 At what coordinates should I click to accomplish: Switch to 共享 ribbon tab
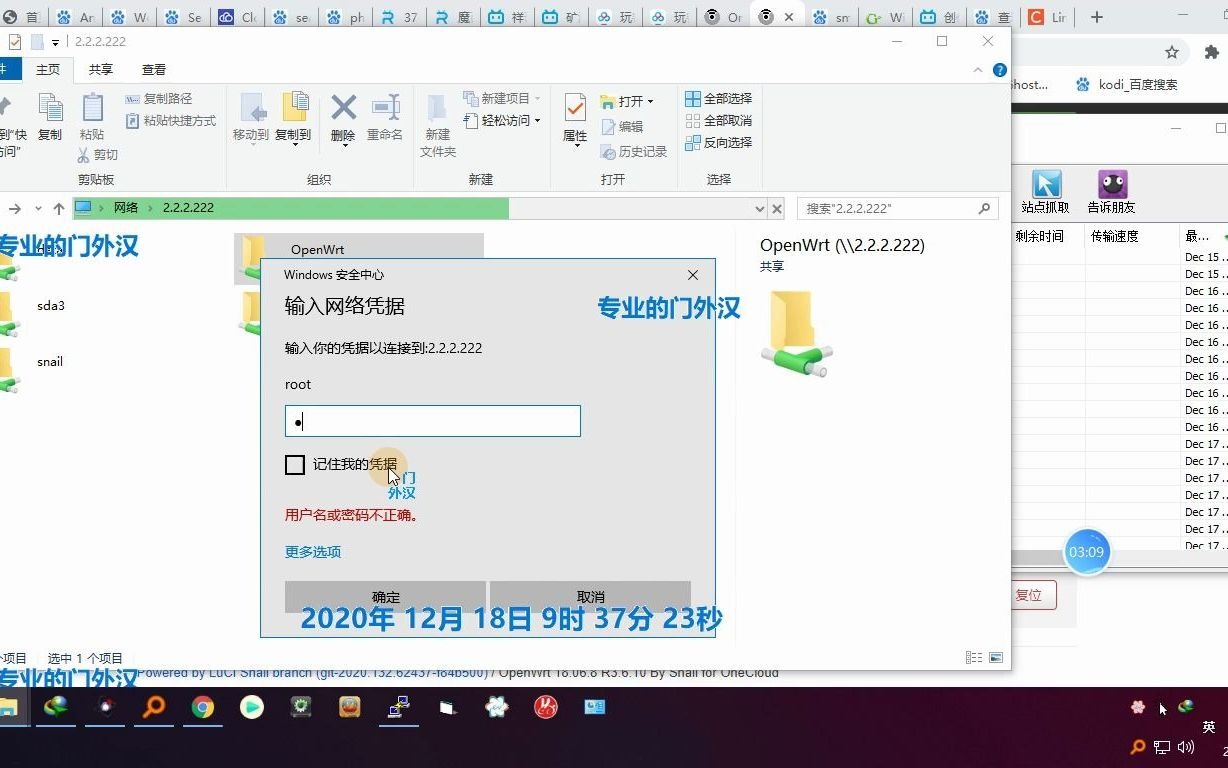click(101, 70)
